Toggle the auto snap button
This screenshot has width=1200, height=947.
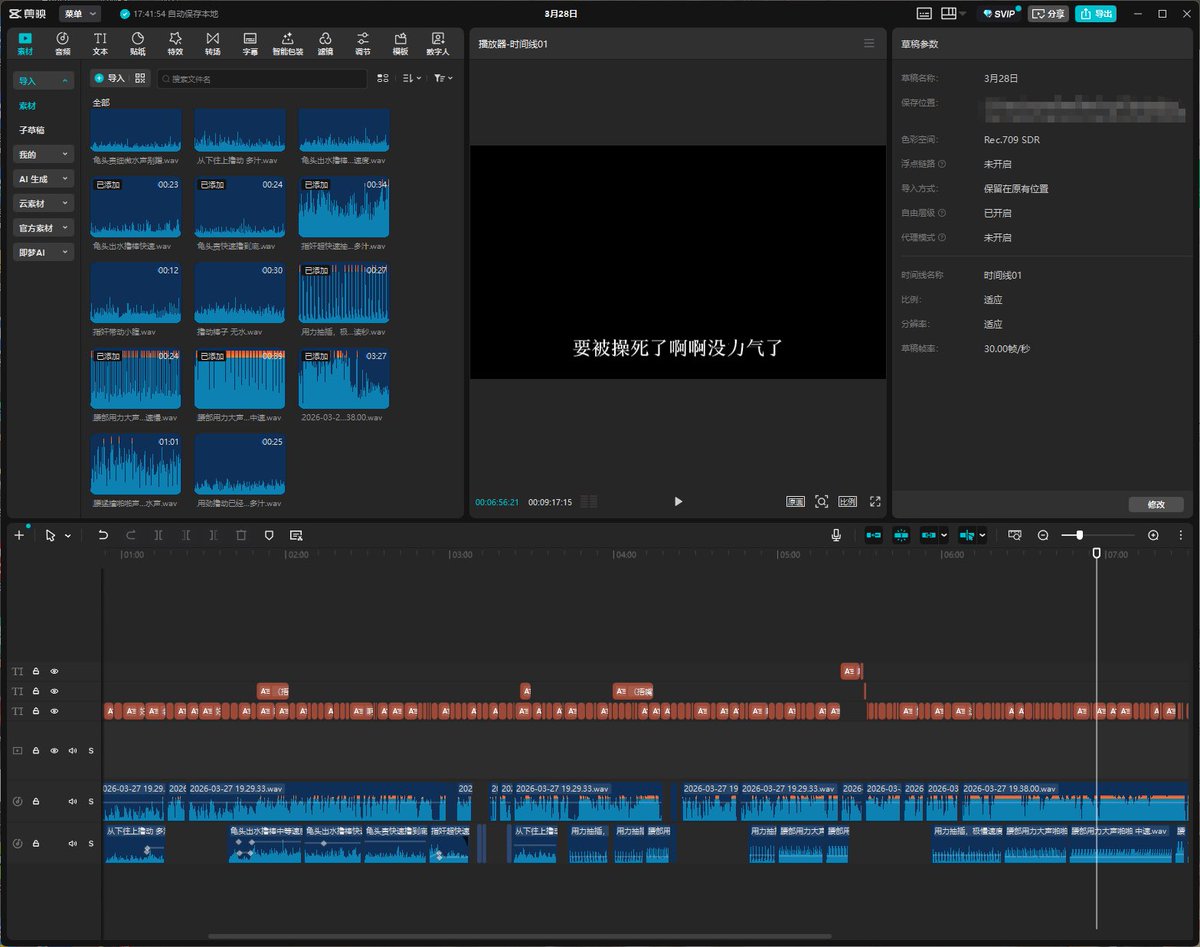coord(901,535)
